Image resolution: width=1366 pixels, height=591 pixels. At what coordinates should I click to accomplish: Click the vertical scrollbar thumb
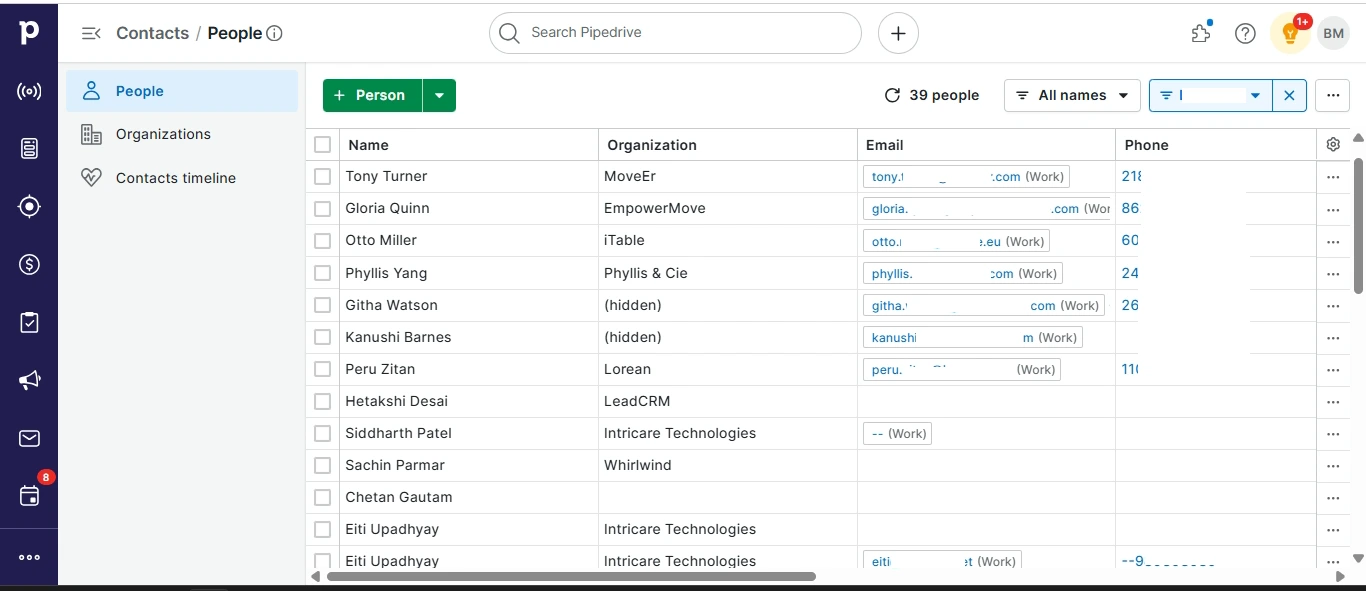(x=1358, y=225)
